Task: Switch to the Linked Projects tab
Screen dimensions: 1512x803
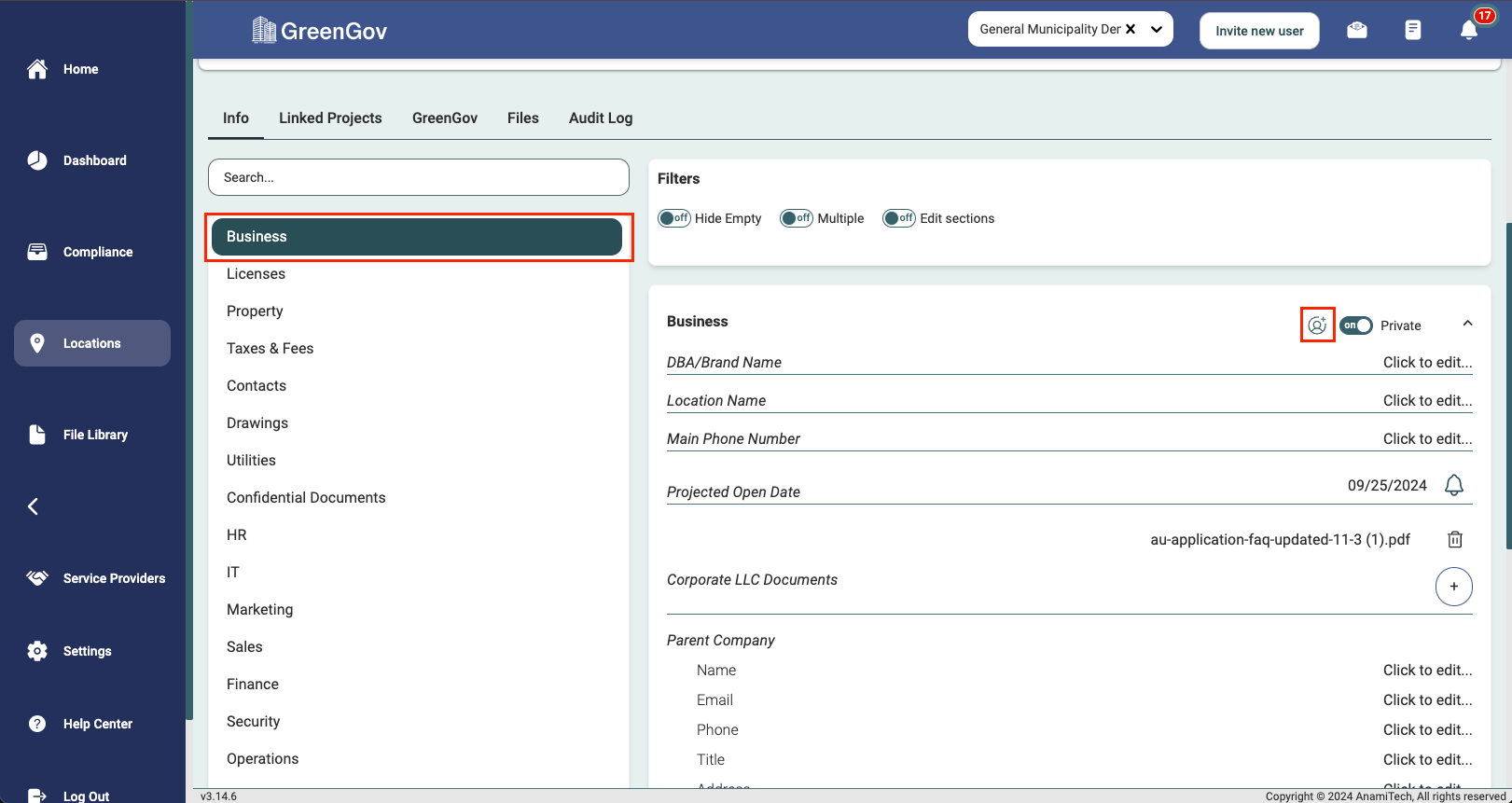Action: (330, 118)
